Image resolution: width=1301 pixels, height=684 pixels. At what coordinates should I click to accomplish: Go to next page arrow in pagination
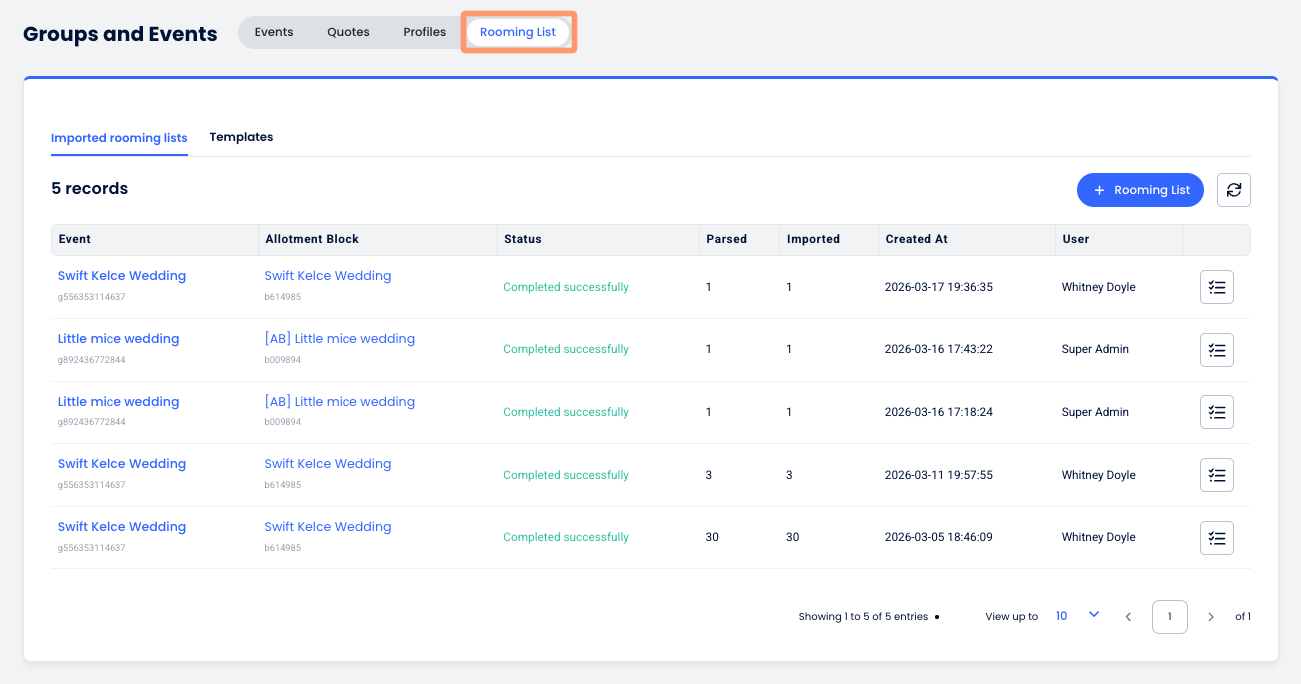pos(1210,617)
